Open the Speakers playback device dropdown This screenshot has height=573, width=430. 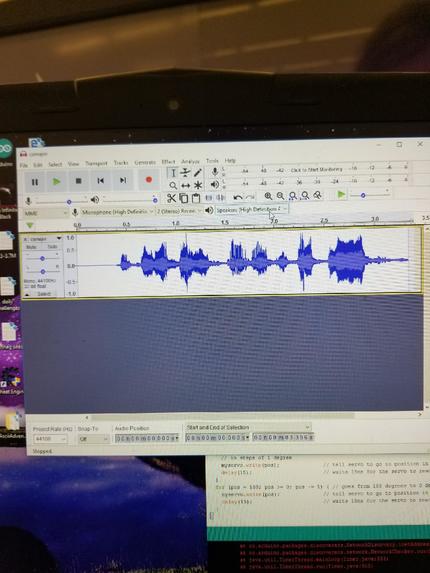[252, 209]
